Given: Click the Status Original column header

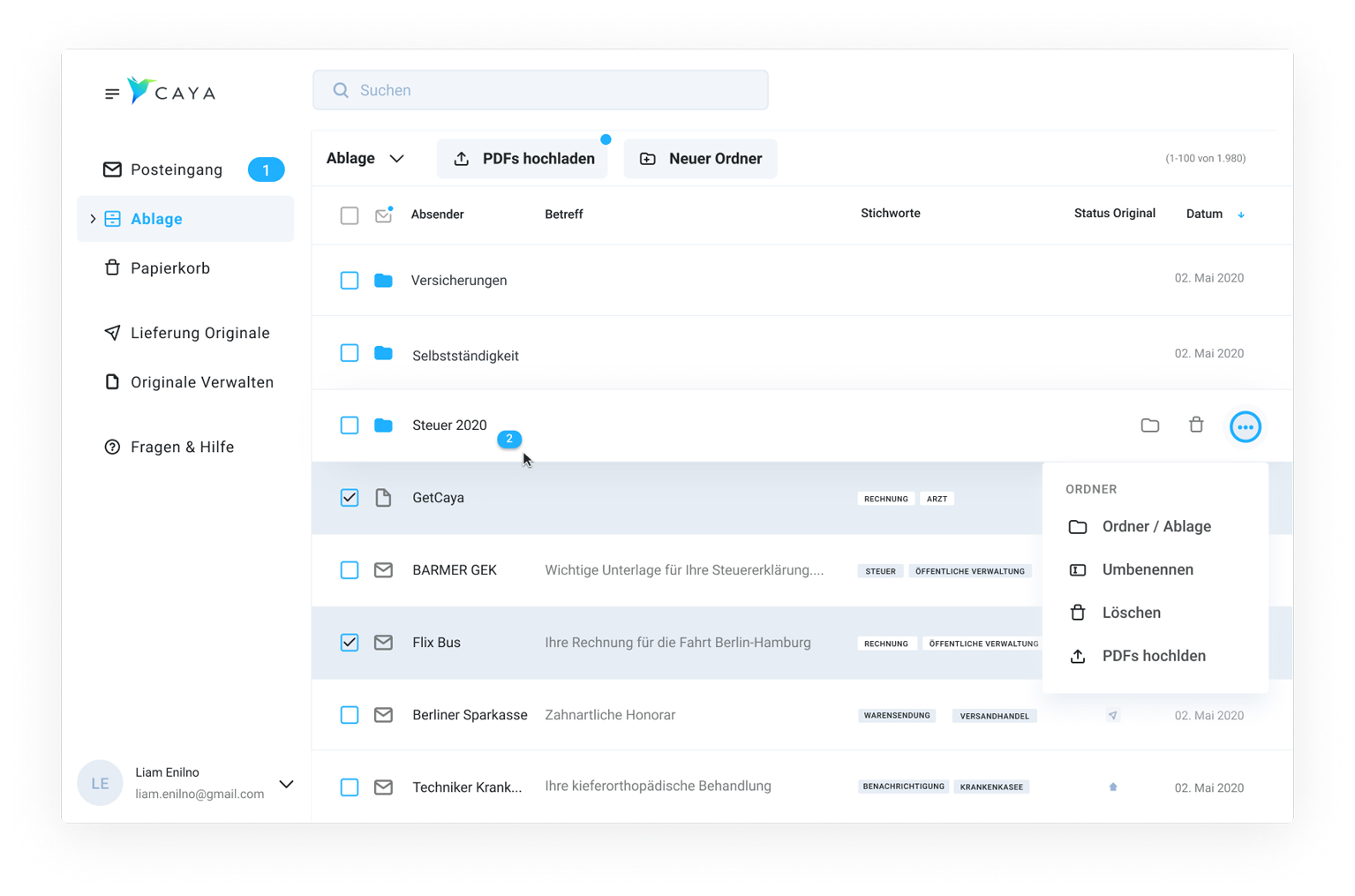Looking at the screenshot, I should pyautogui.click(x=1115, y=214).
